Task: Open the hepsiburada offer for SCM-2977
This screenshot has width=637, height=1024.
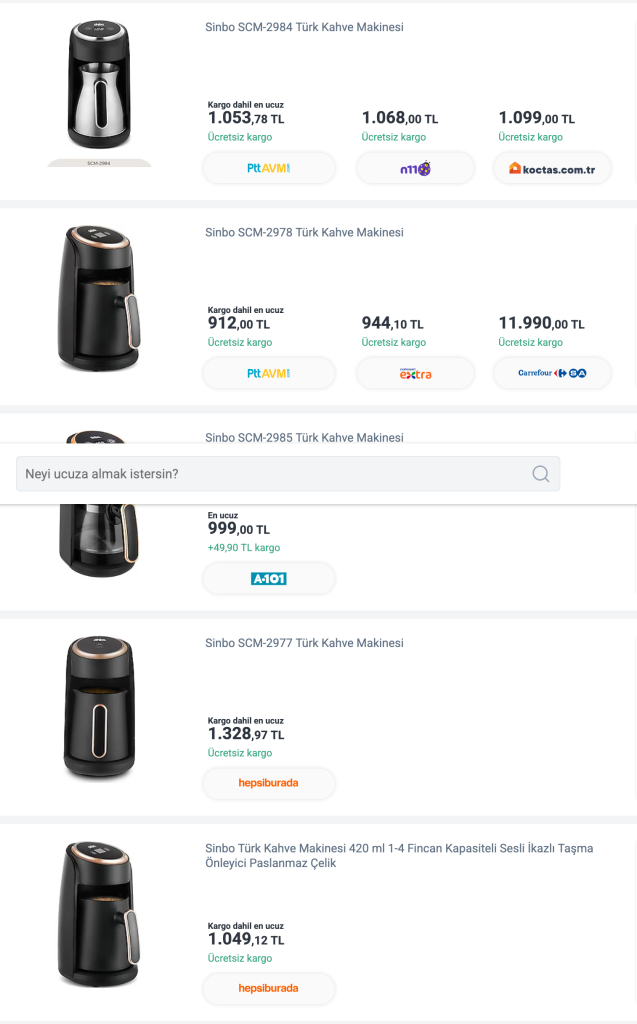Action: (x=269, y=783)
